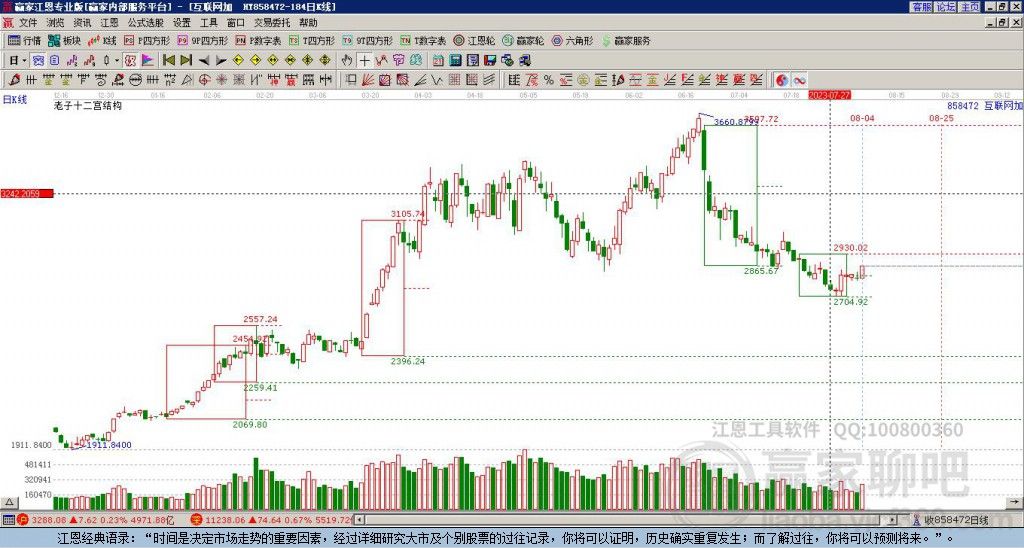Click the 论坛 forum link

(946, 7)
